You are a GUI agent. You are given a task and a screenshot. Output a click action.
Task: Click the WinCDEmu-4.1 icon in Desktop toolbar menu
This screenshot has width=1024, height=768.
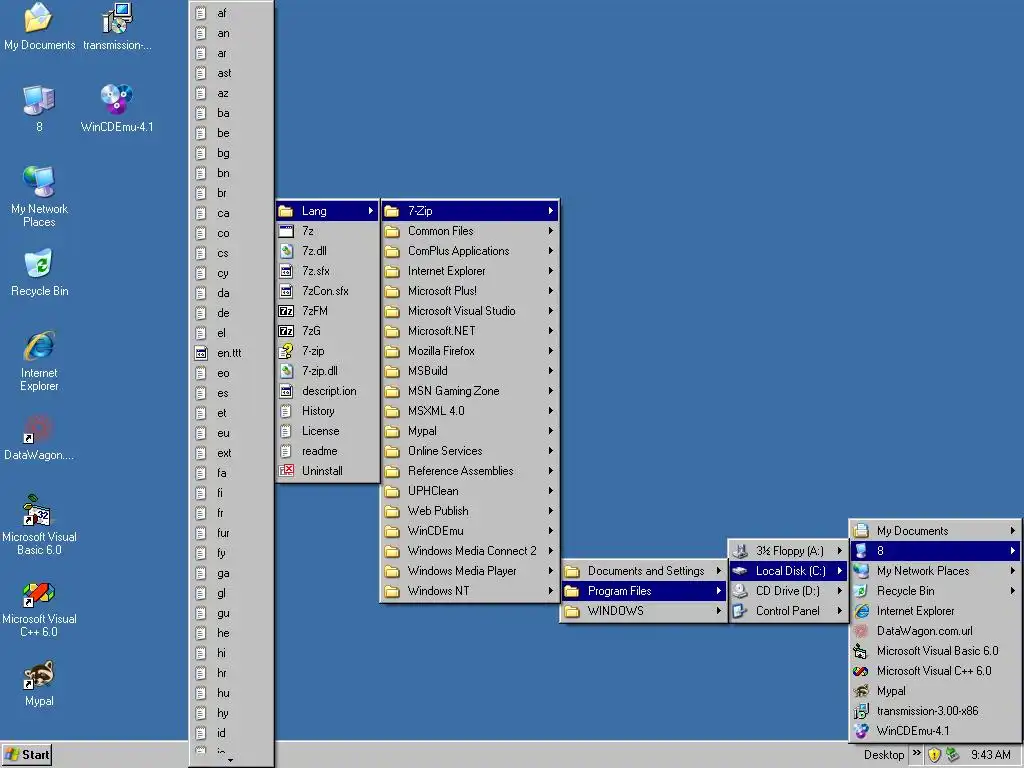point(861,731)
